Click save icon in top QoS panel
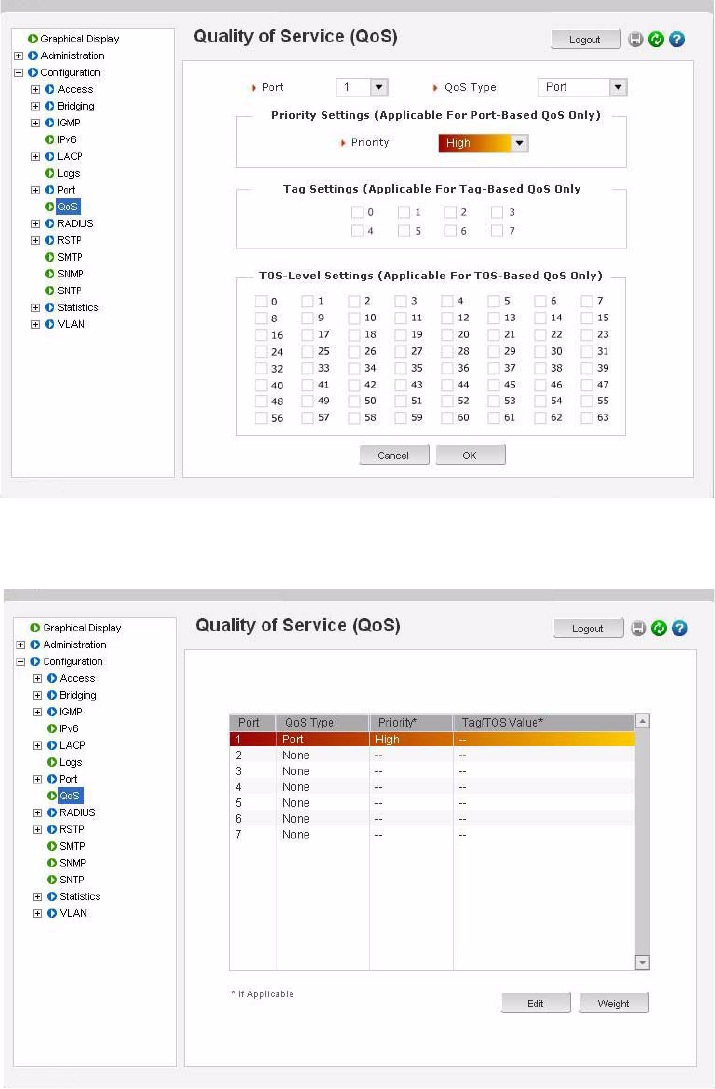Viewport: 715px width, 1089px height. click(x=635, y=40)
